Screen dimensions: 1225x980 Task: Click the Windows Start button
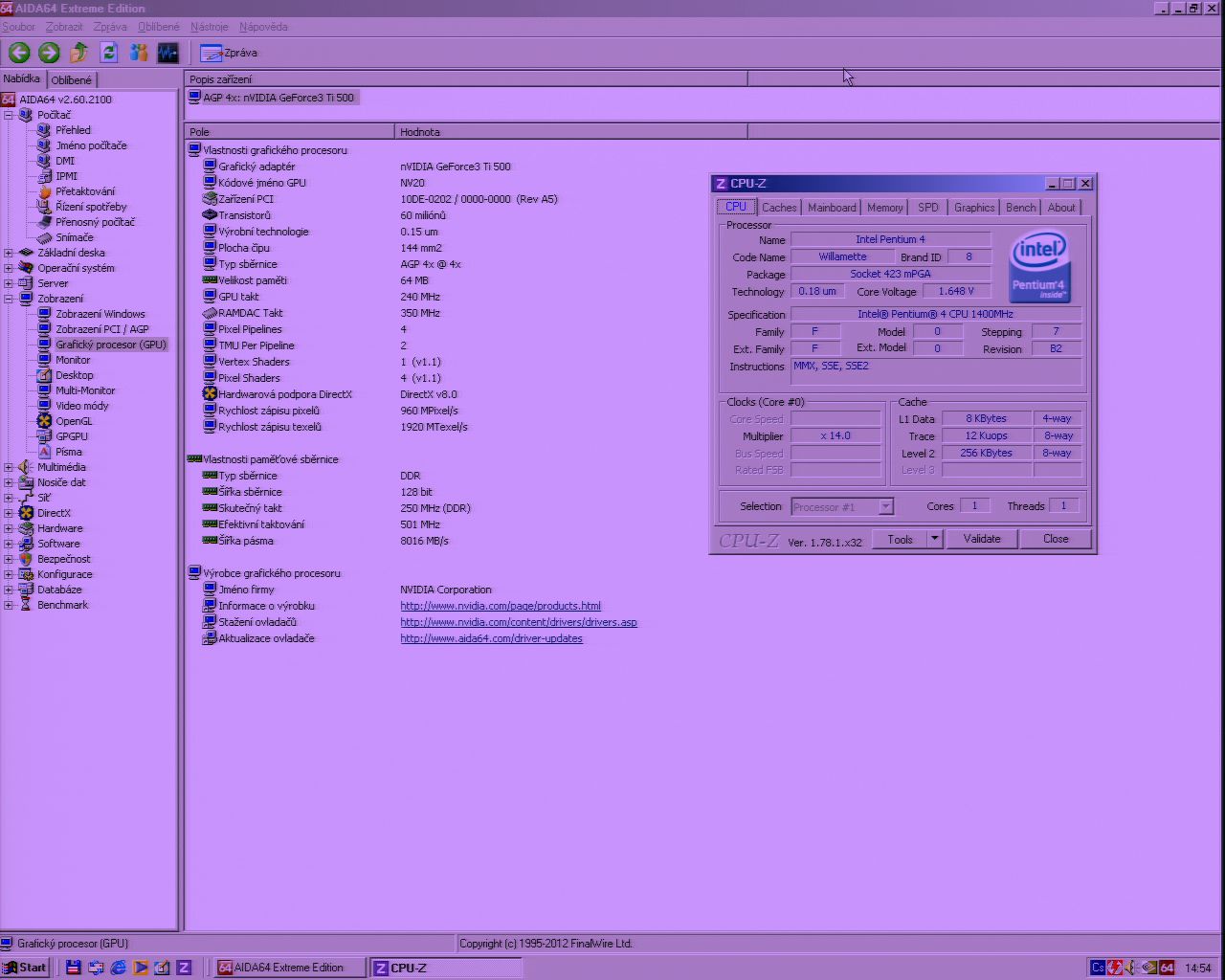click(x=25, y=968)
